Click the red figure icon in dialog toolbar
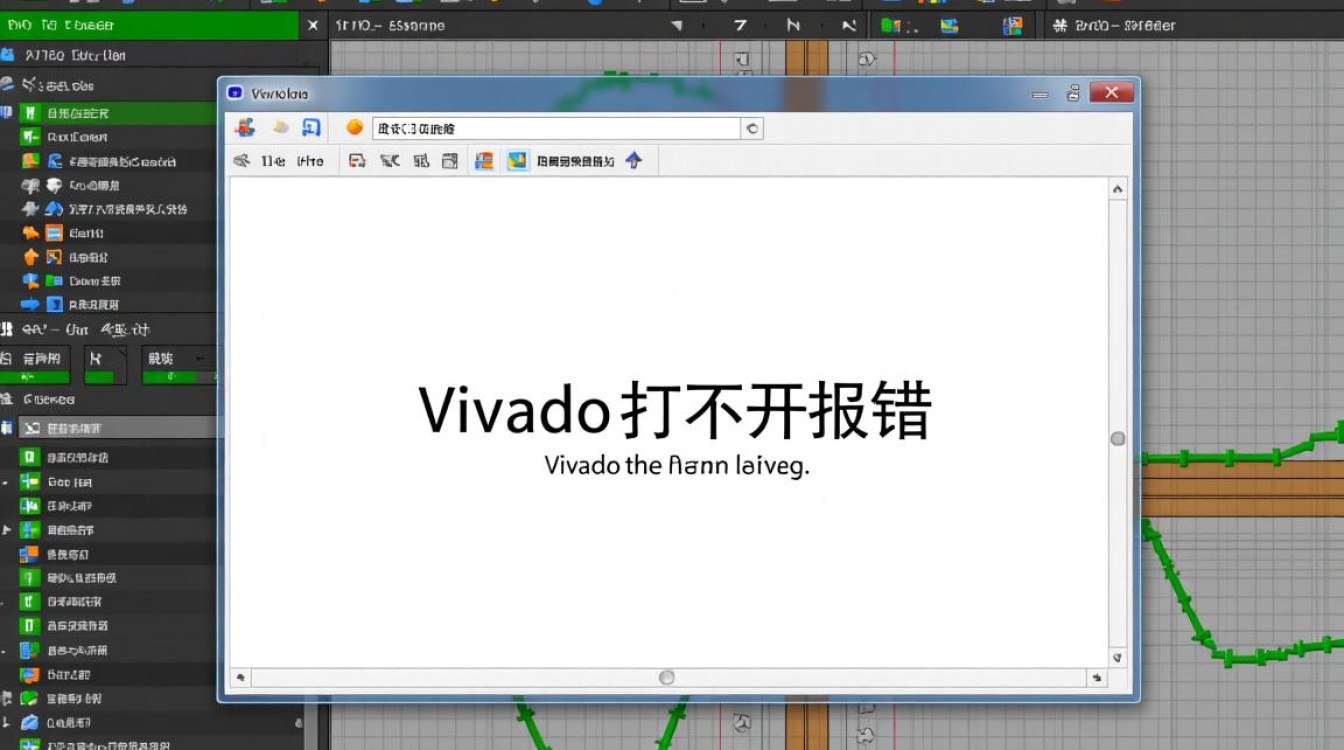Screen dimensions: 1344x750 [246, 128]
